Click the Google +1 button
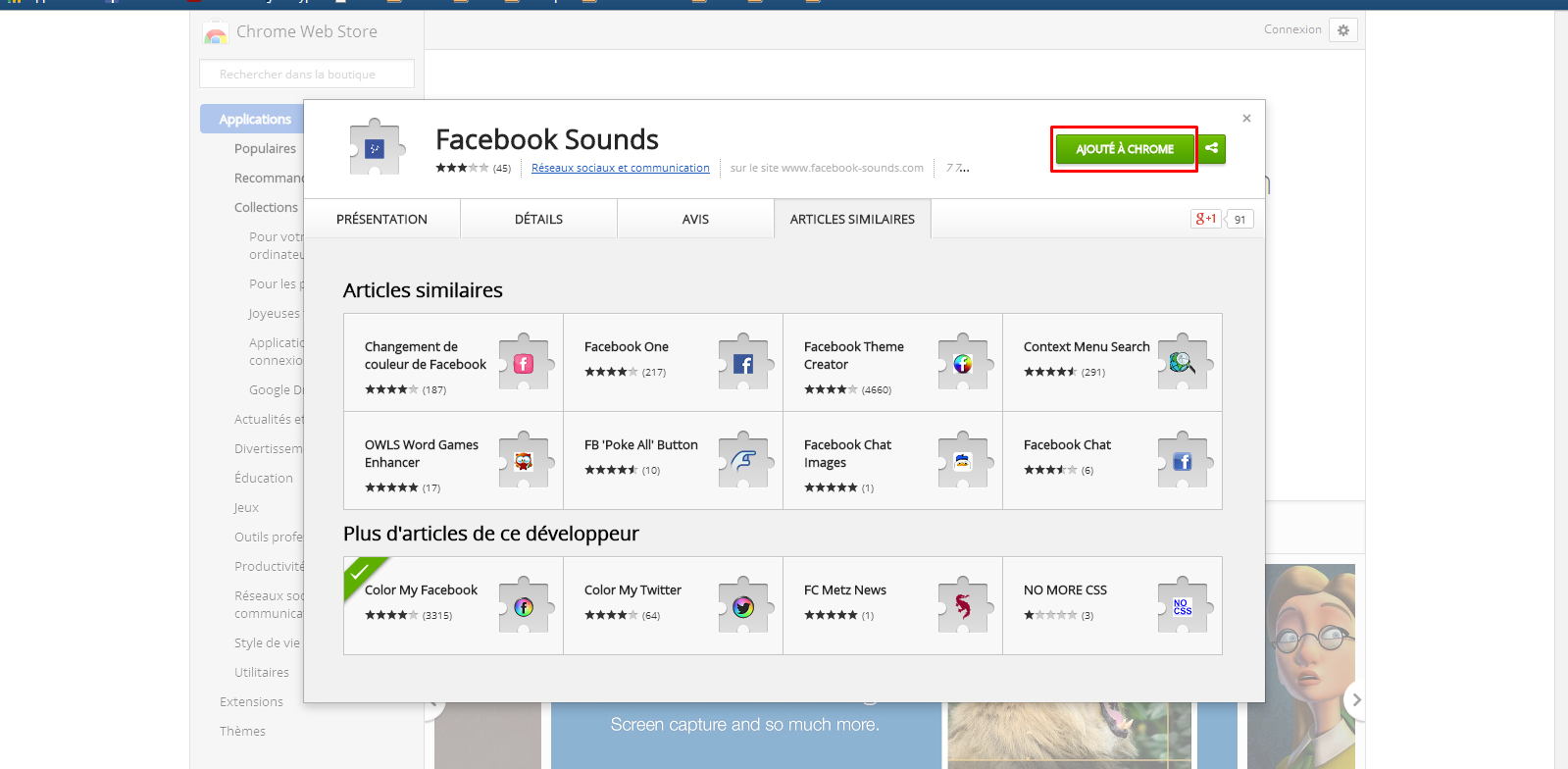The image size is (1568, 769). point(1206,219)
